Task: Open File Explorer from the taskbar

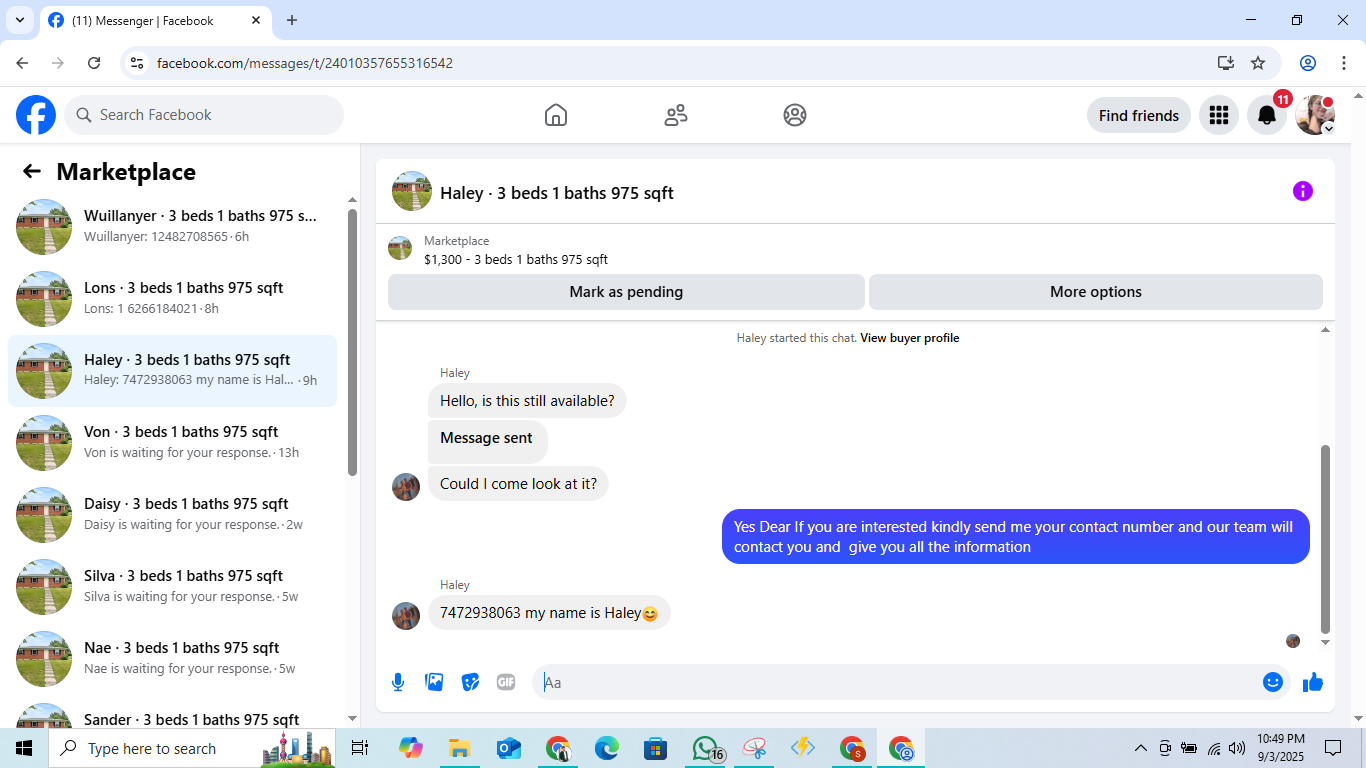Action: point(459,748)
